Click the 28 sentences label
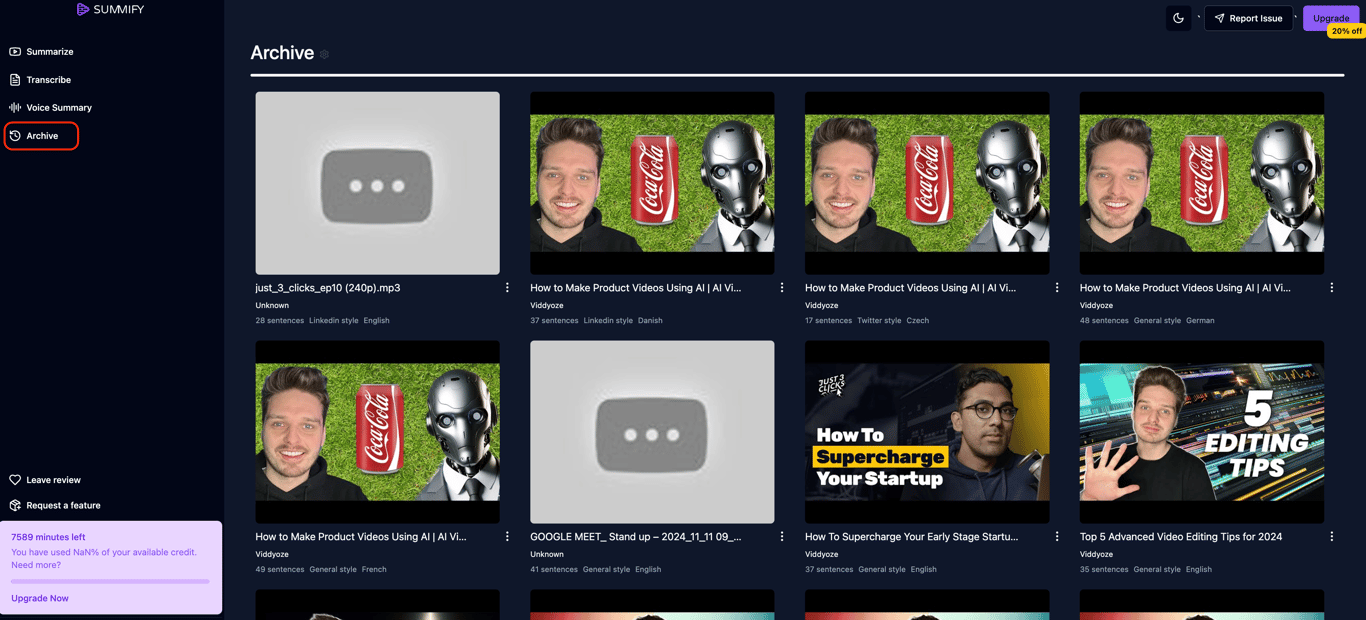Screen dimensions: 1366x620 280,321
